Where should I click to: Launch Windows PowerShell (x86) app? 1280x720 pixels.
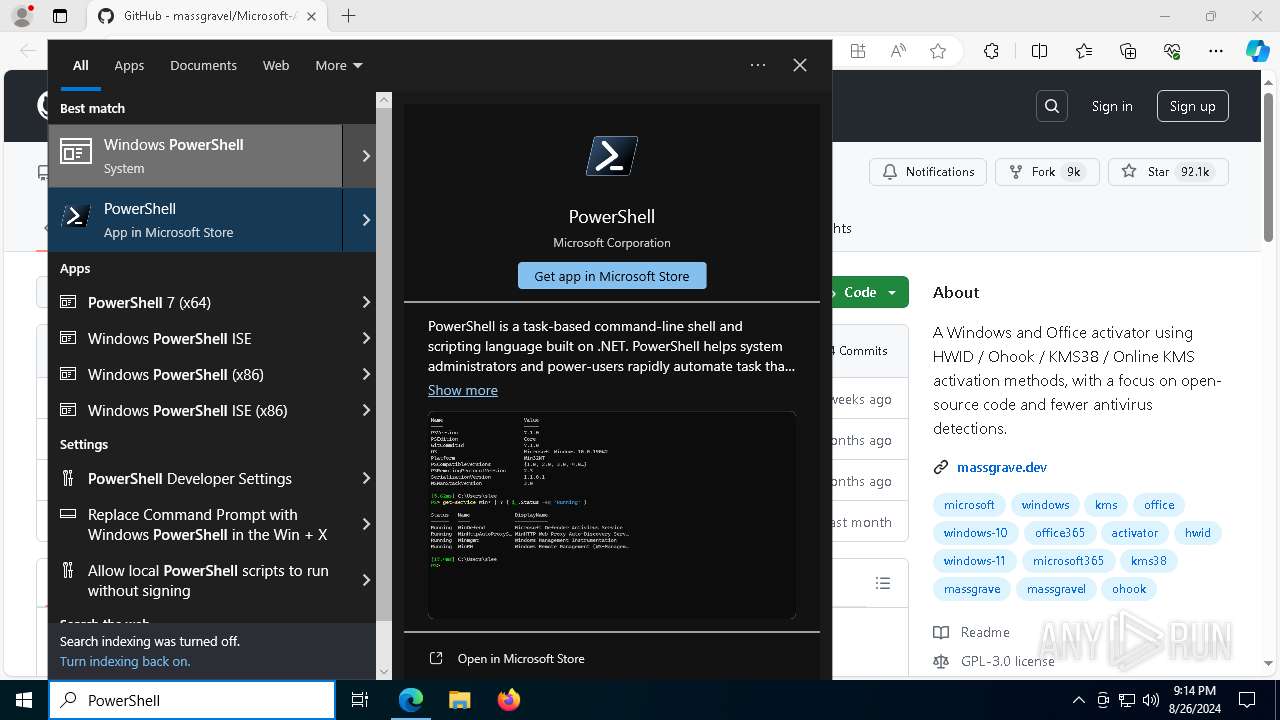[202, 374]
